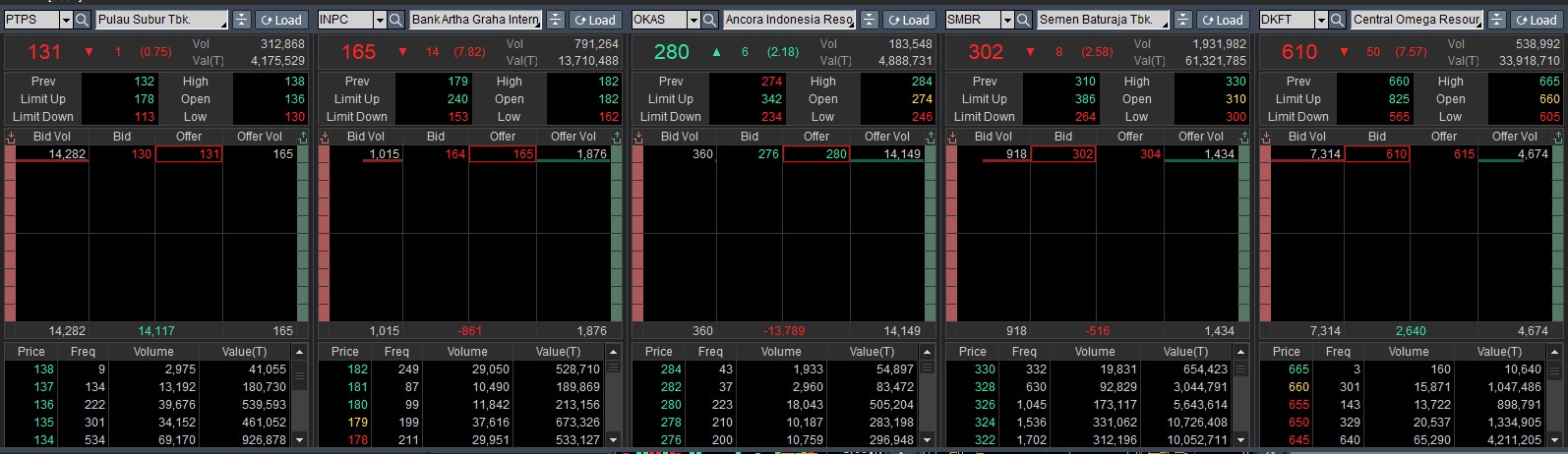Click split-view icon beside Central Omega Resour

(x=1496, y=20)
